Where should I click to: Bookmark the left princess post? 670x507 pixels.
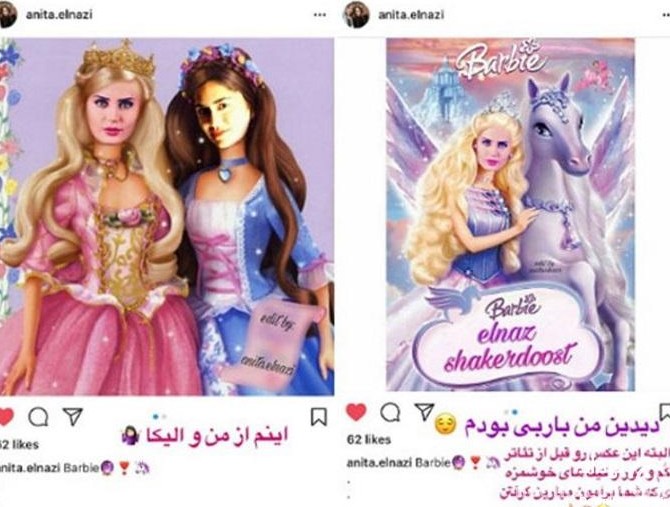click(319, 417)
